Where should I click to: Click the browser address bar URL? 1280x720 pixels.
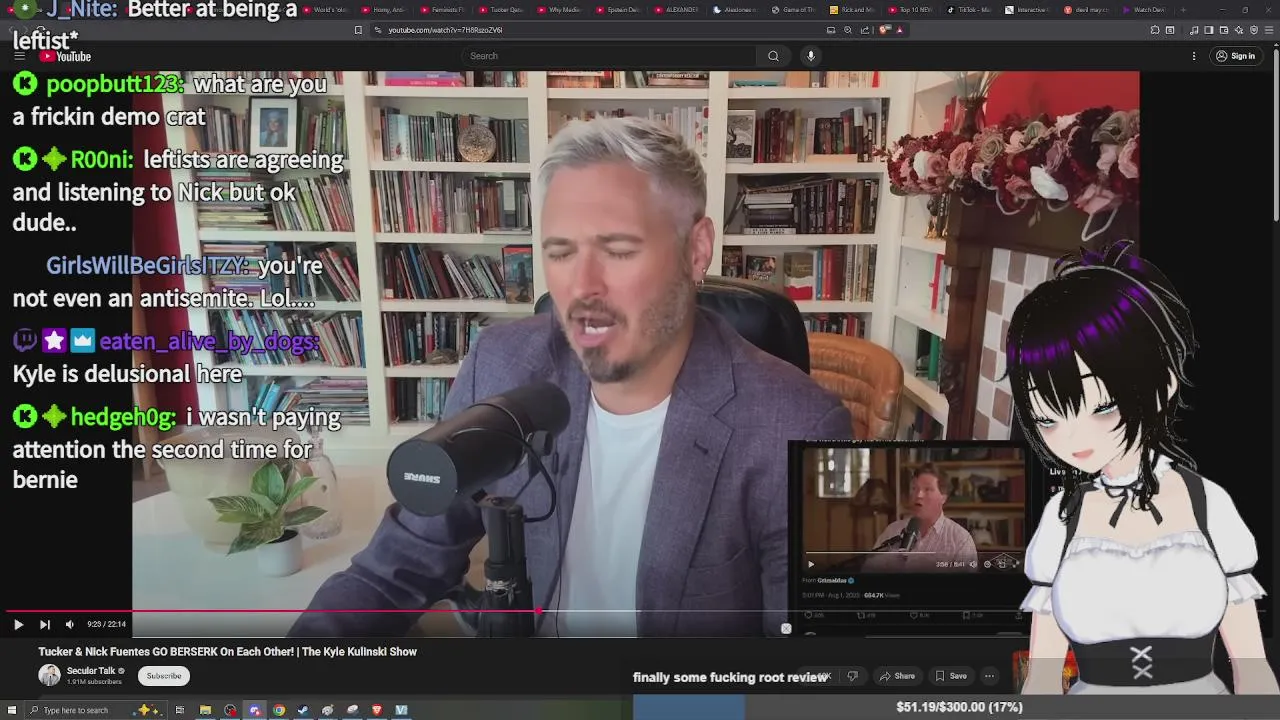(x=445, y=30)
